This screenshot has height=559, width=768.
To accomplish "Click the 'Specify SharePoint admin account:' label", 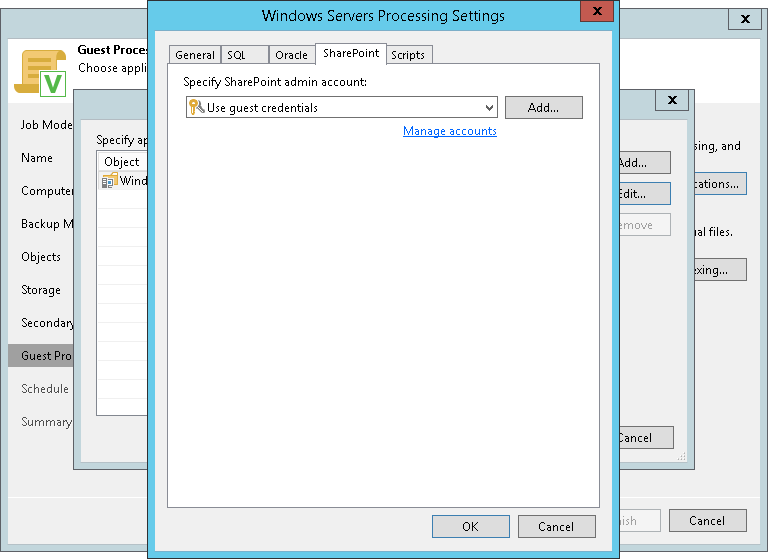I will (275, 82).
